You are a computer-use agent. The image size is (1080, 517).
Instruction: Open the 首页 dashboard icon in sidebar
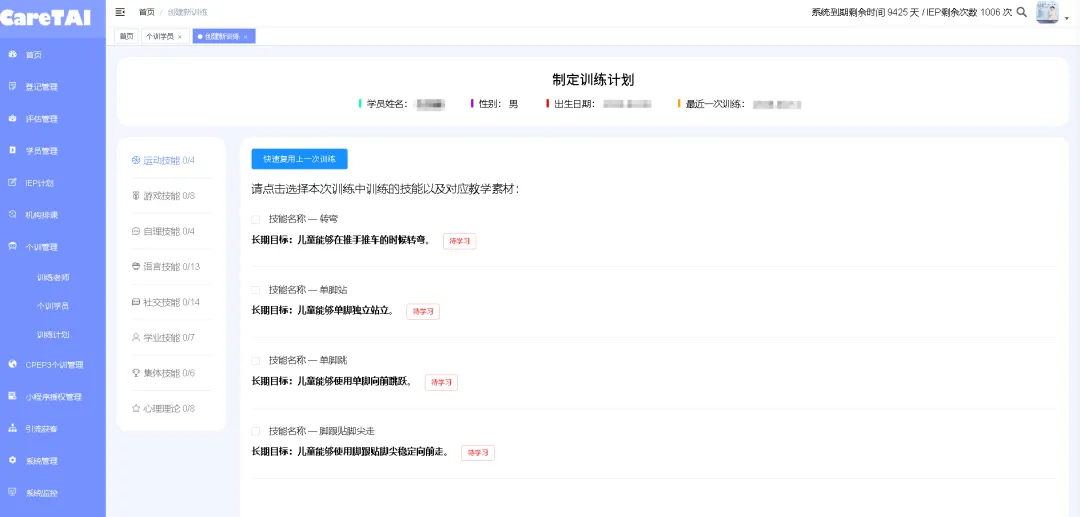(x=12, y=54)
